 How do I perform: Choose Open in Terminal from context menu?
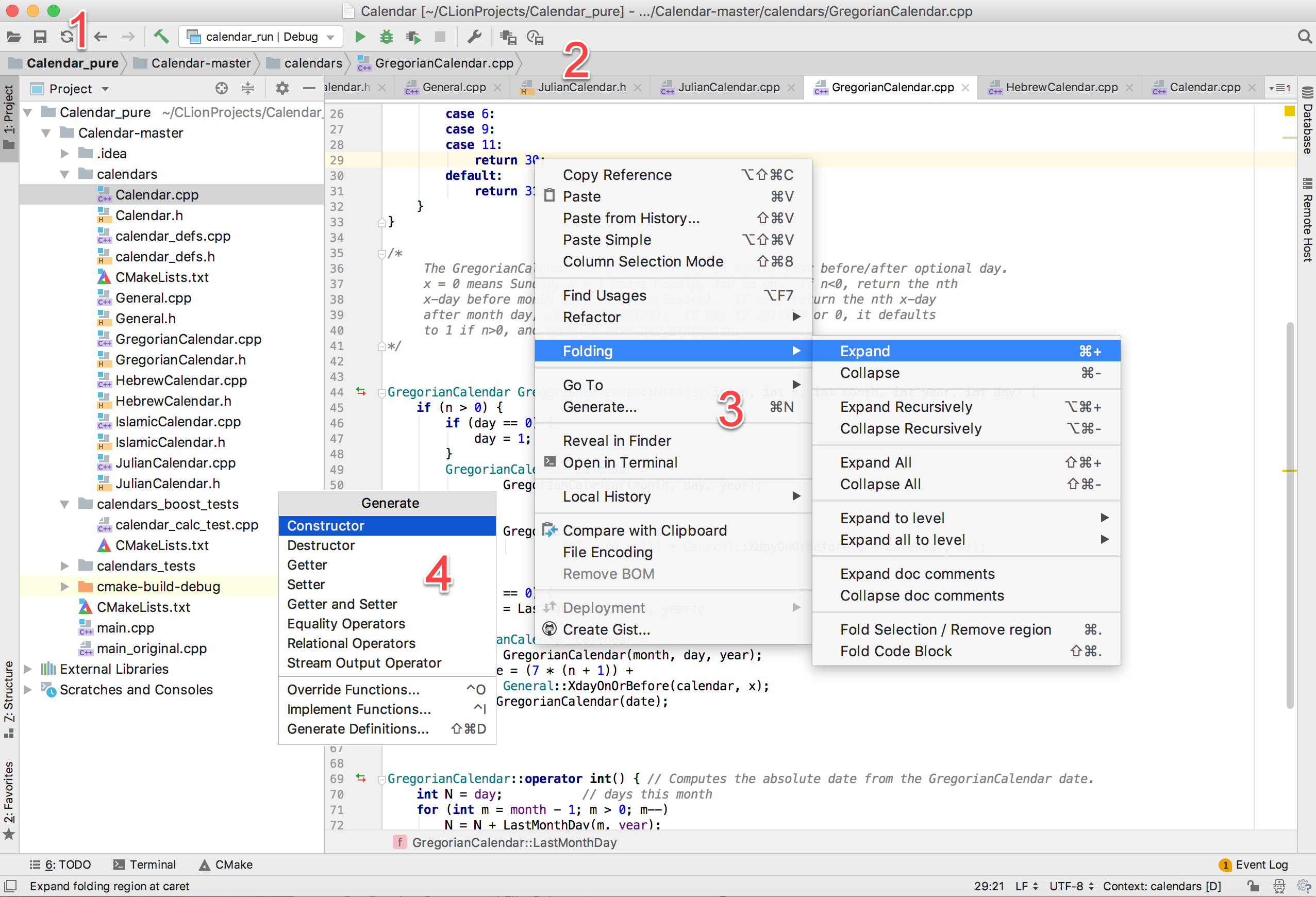coord(674,462)
